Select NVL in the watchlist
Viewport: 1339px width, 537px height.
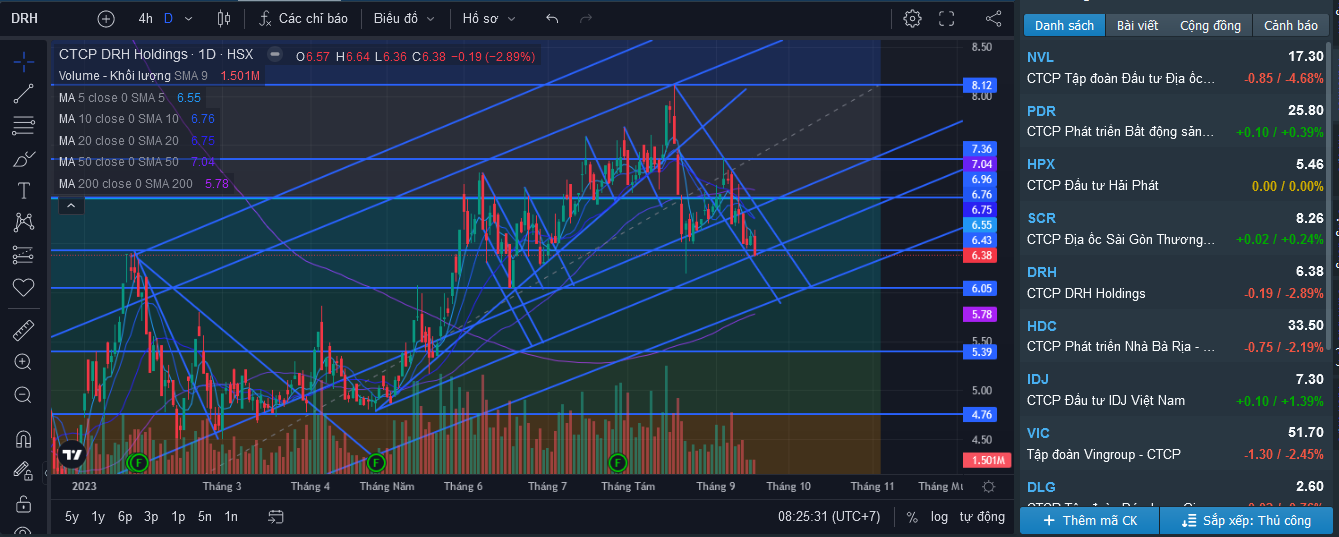pos(1176,67)
